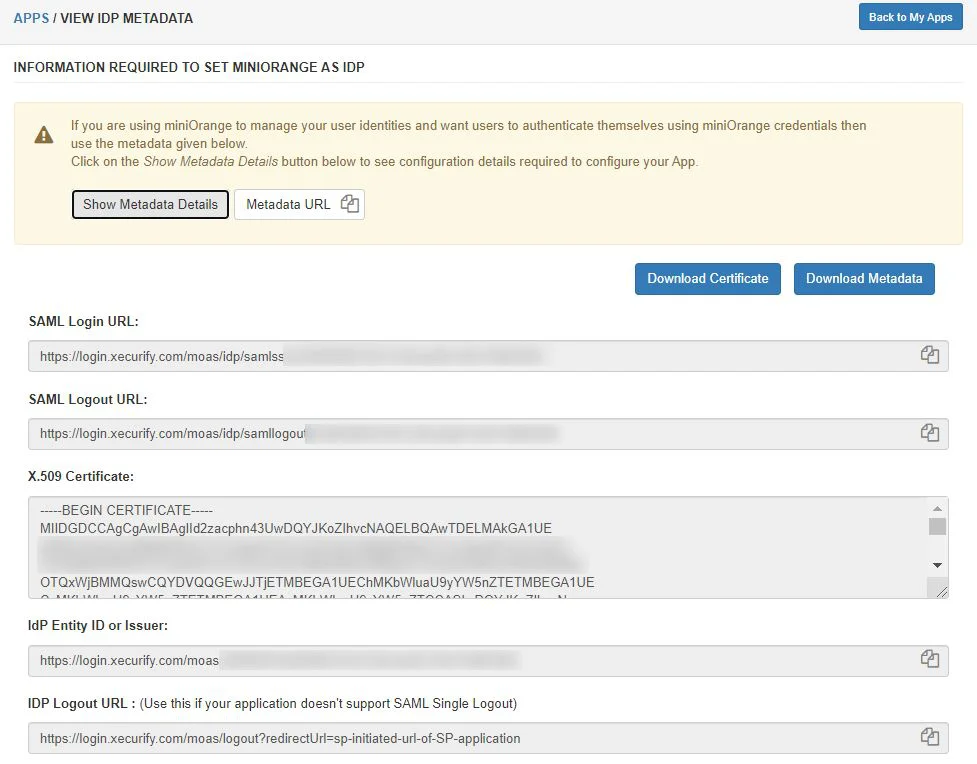Click the SAML Login URL: label
Screen dimensions: 977x764
tap(83, 322)
